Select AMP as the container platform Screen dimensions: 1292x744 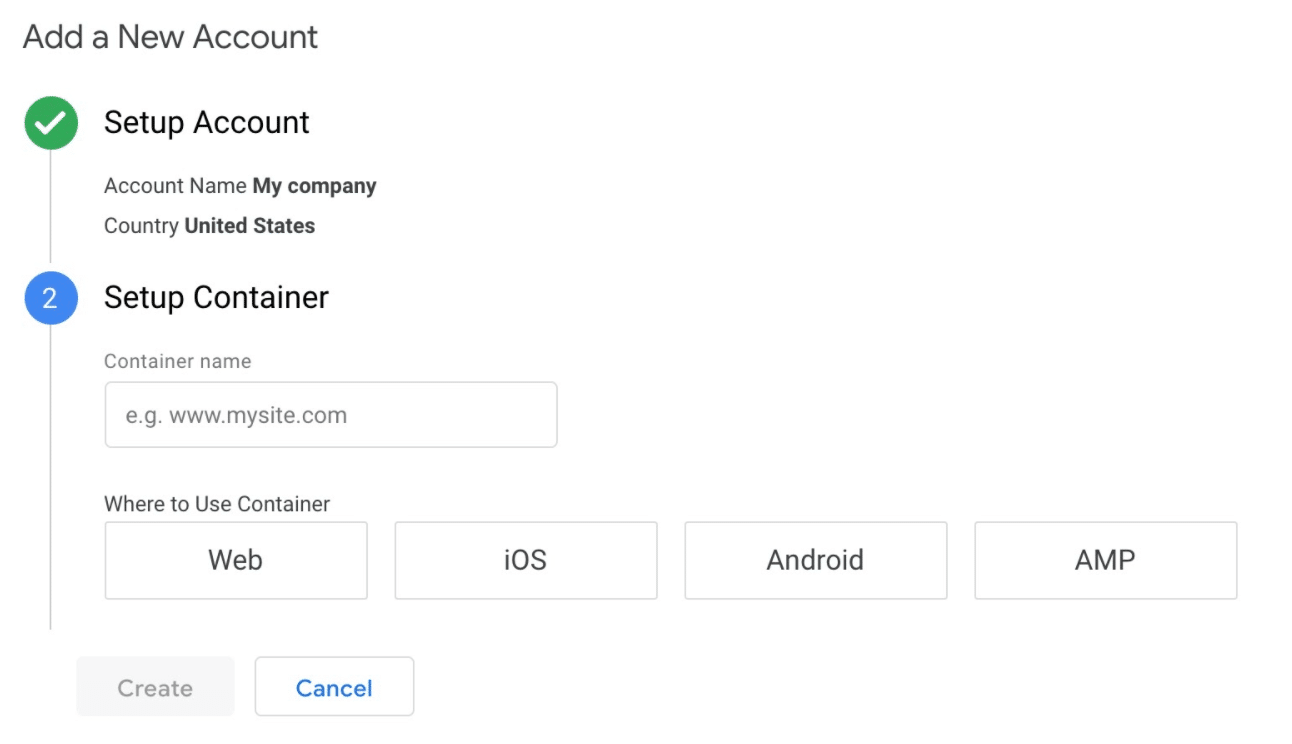[x=1105, y=560]
